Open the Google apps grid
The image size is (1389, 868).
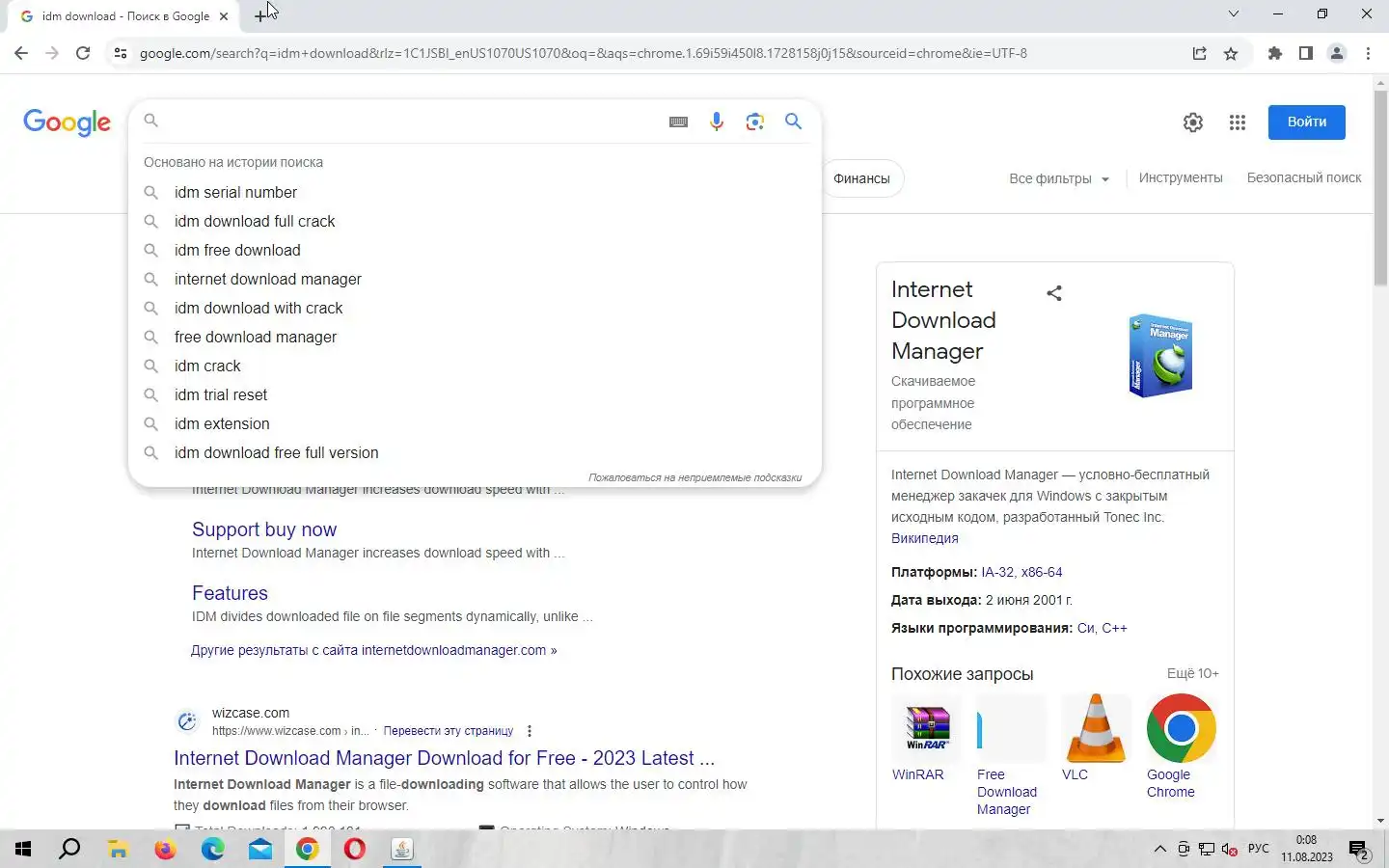pos(1238,122)
